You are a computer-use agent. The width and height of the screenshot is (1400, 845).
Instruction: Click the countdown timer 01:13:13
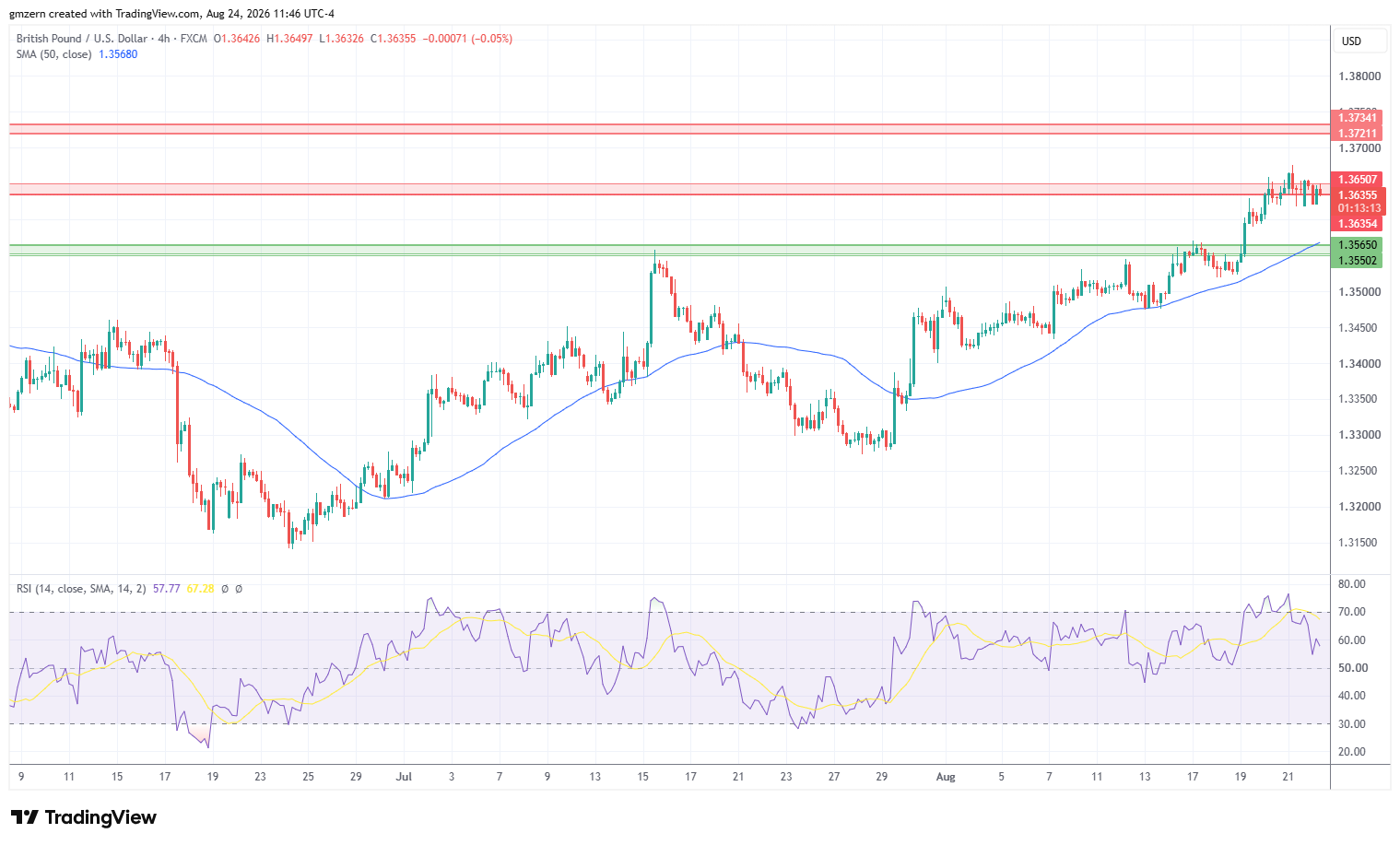coord(1357,208)
